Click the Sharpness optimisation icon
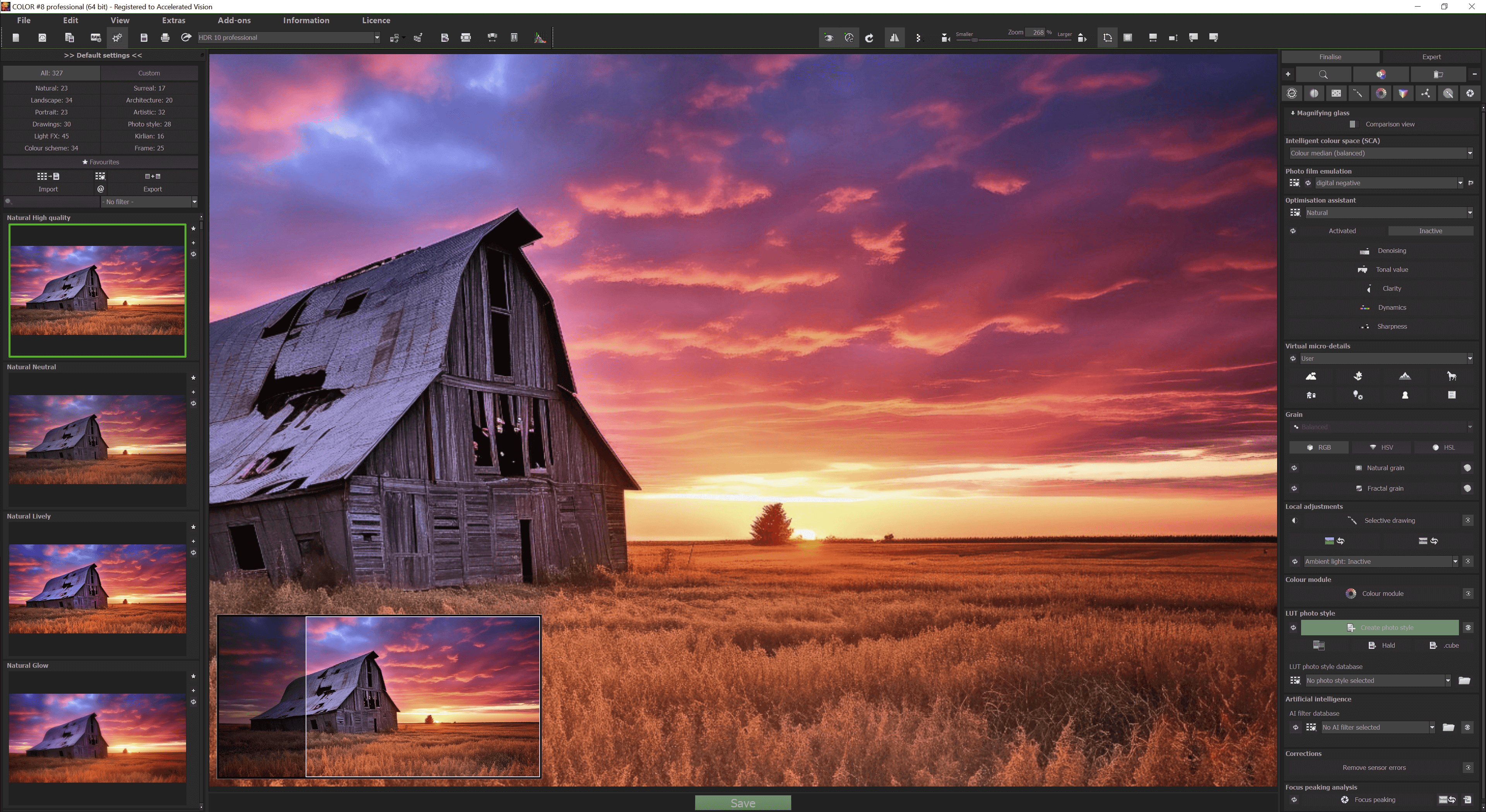The image size is (1486, 812). coord(1365,326)
